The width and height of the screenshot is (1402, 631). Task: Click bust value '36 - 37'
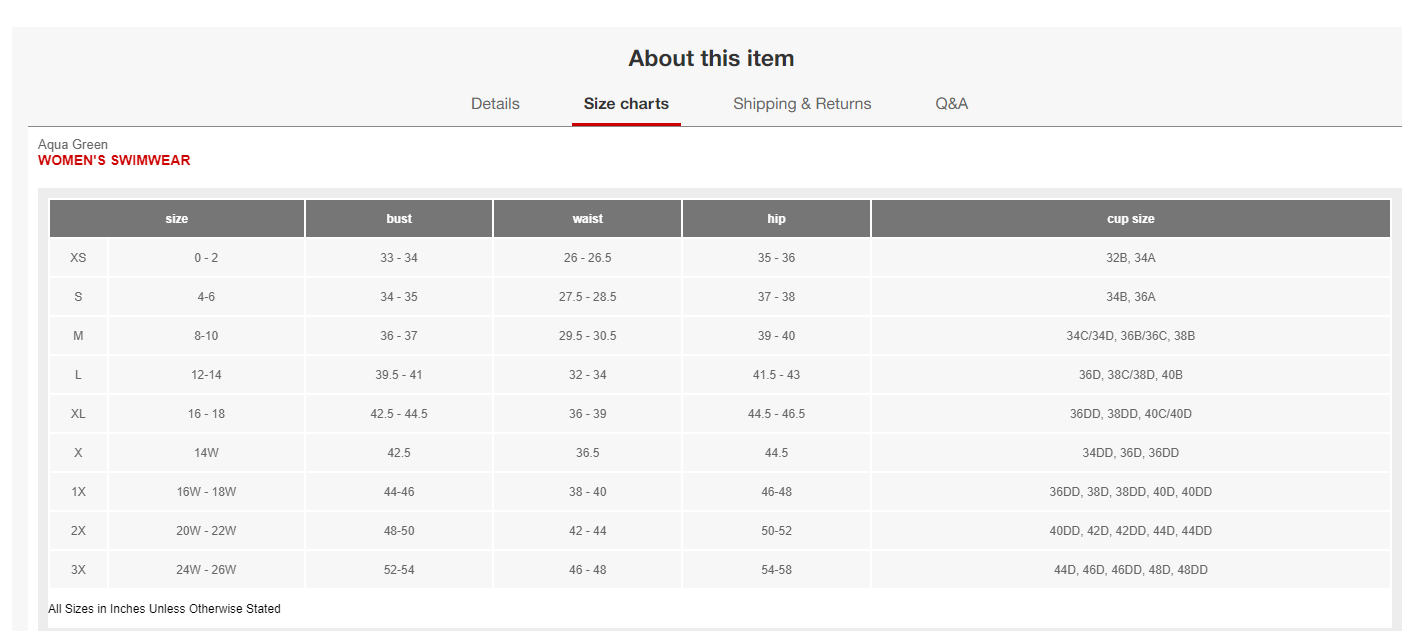399,336
